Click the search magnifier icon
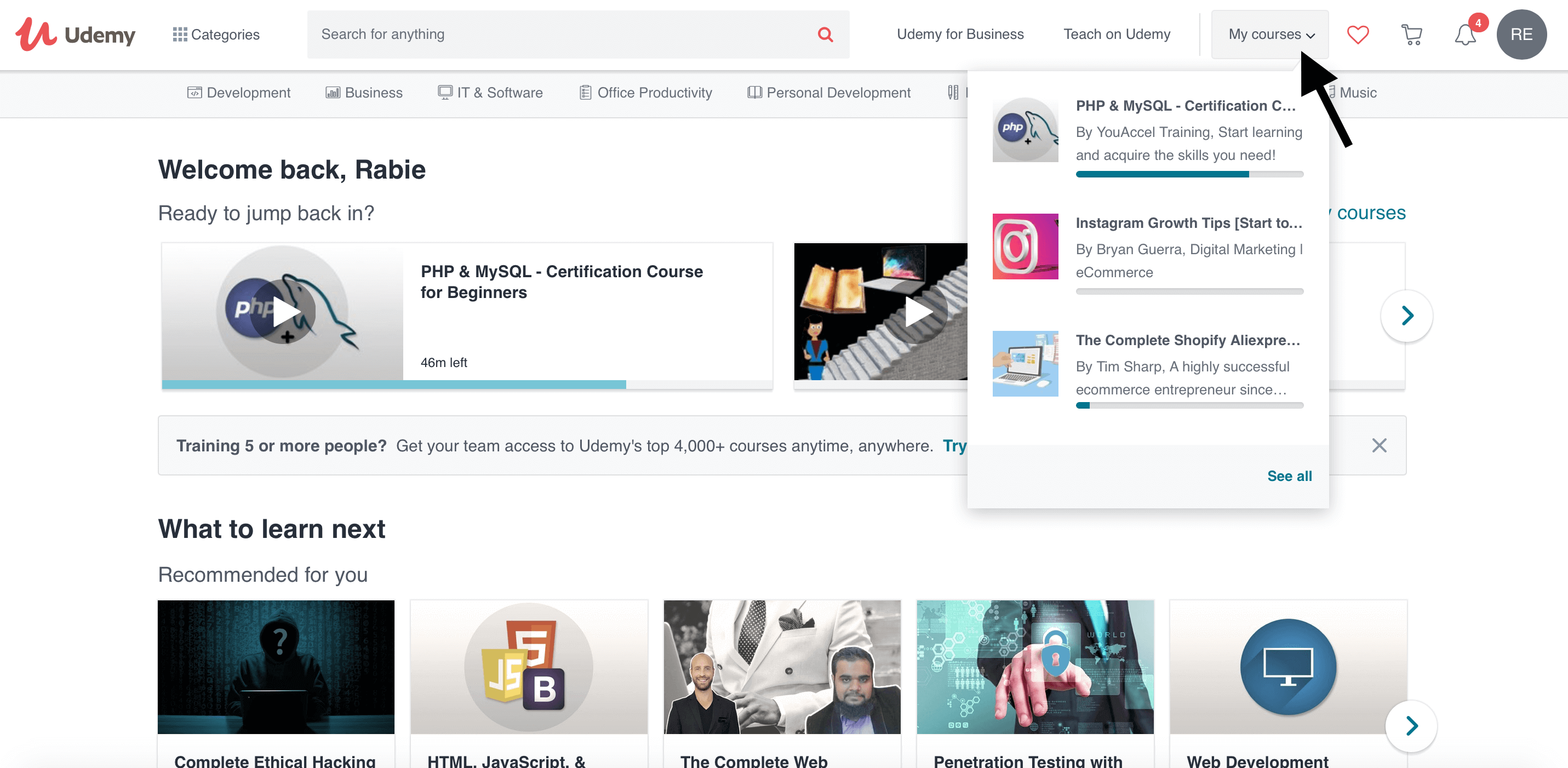The image size is (1568, 768). (x=825, y=35)
